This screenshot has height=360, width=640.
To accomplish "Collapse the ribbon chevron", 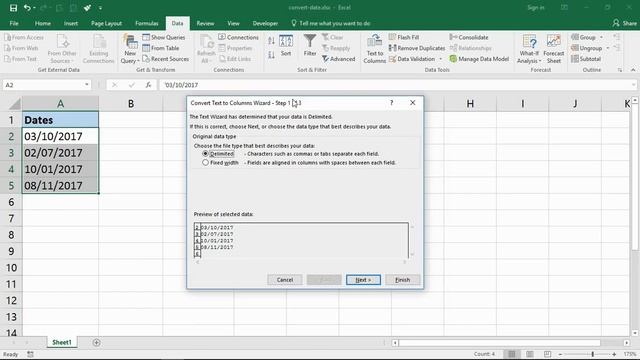I will pyautogui.click(x=633, y=70).
